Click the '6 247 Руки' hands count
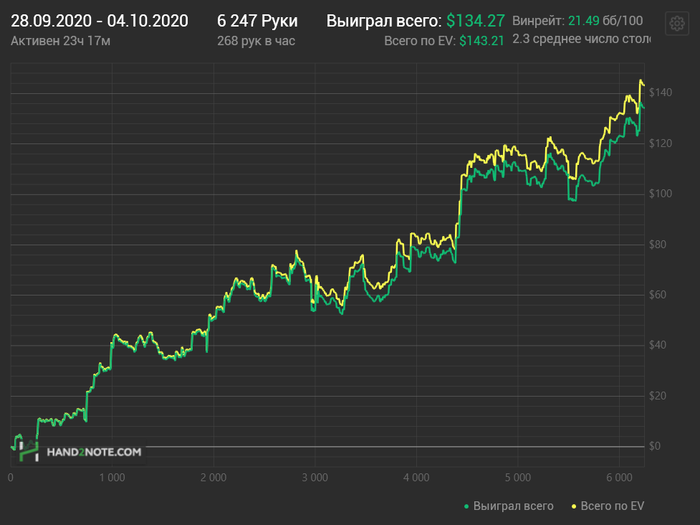 pos(257,21)
